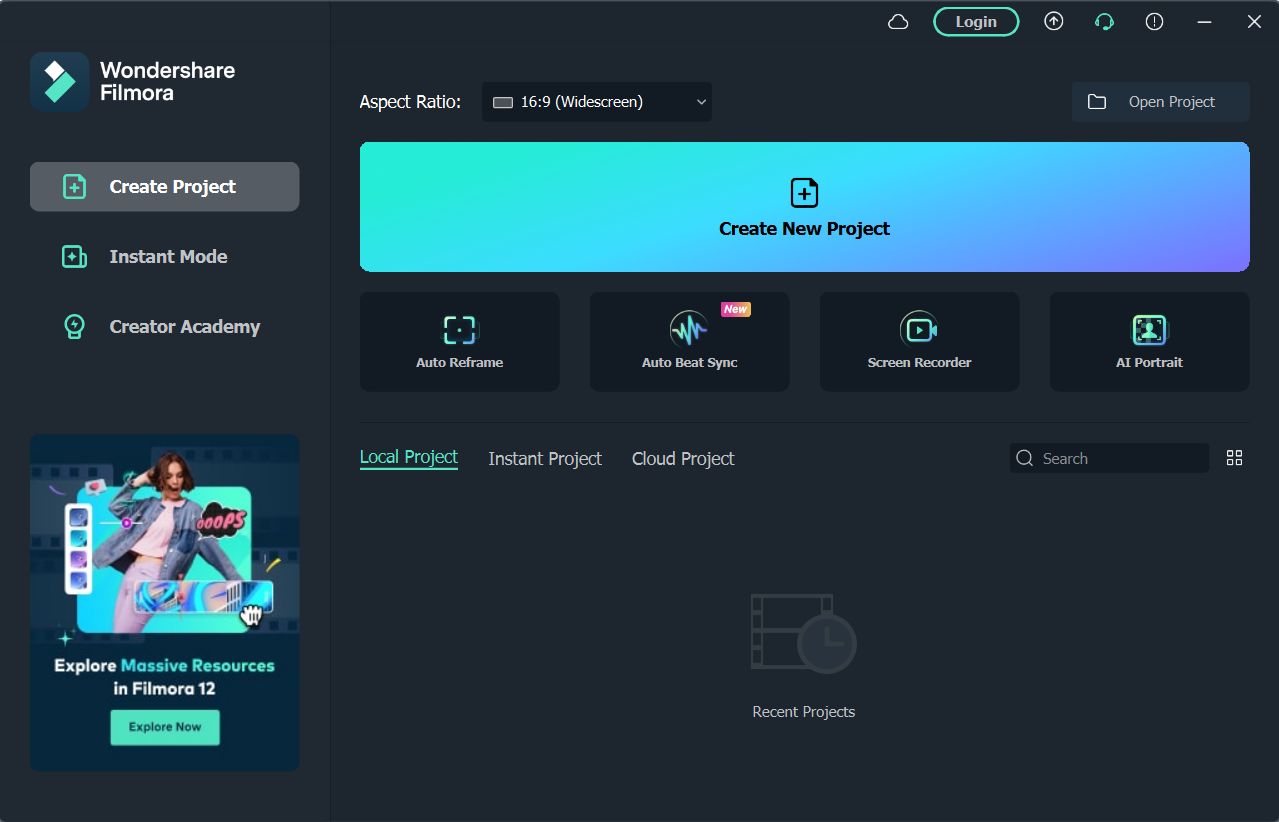The image size is (1279, 822).
Task: Focus the project Search field
Action: pos(1110,458)
